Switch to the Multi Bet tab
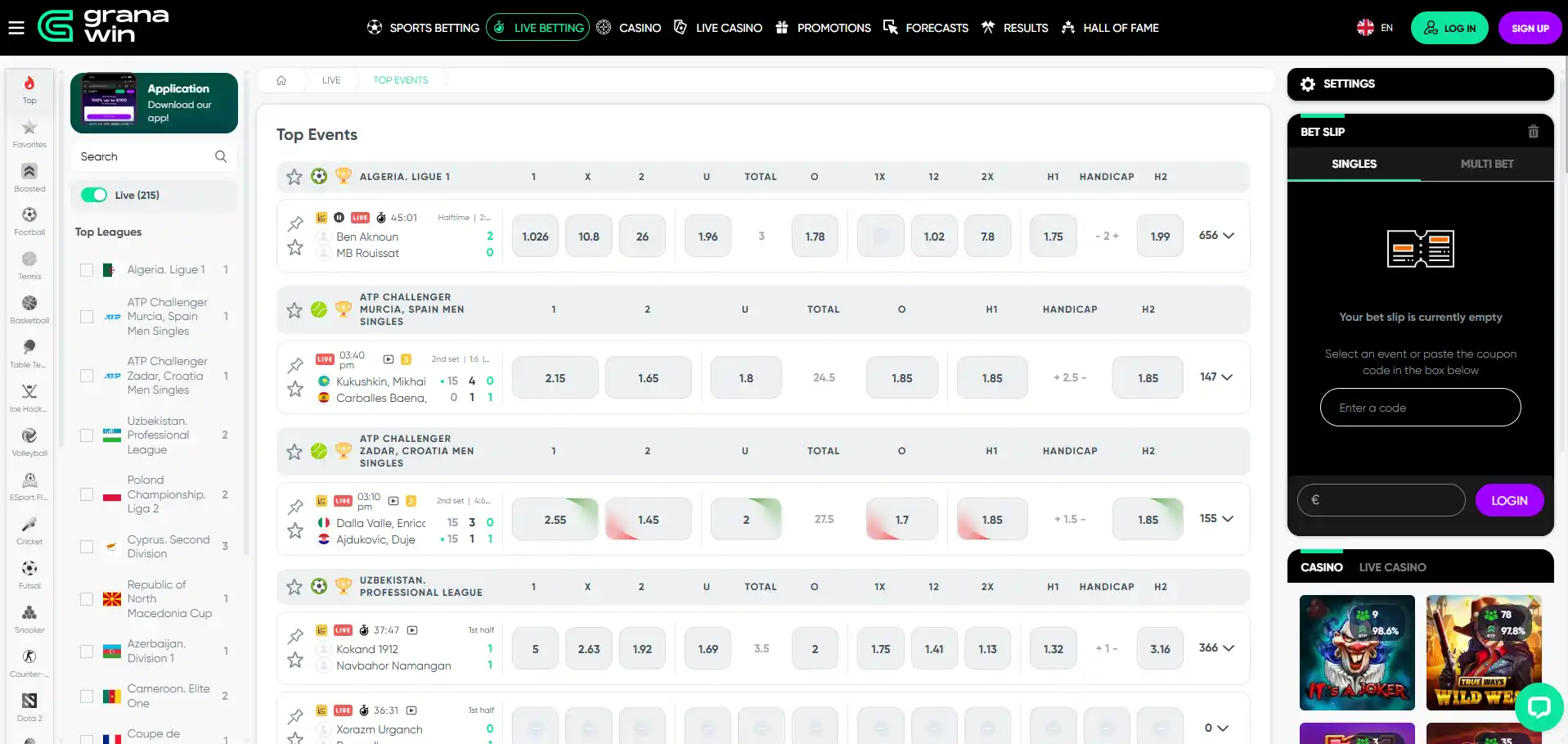The image size is (1568, 744). coord(1487,164)
